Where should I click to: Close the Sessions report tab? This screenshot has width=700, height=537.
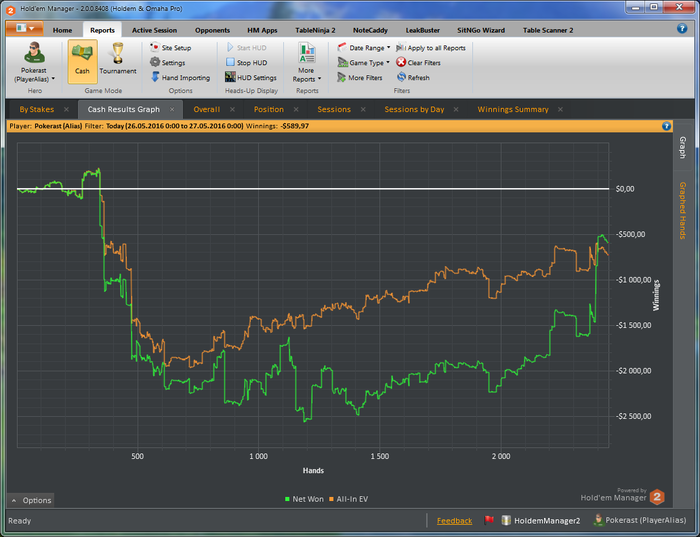pyautogui.click(x=363, y=109)
